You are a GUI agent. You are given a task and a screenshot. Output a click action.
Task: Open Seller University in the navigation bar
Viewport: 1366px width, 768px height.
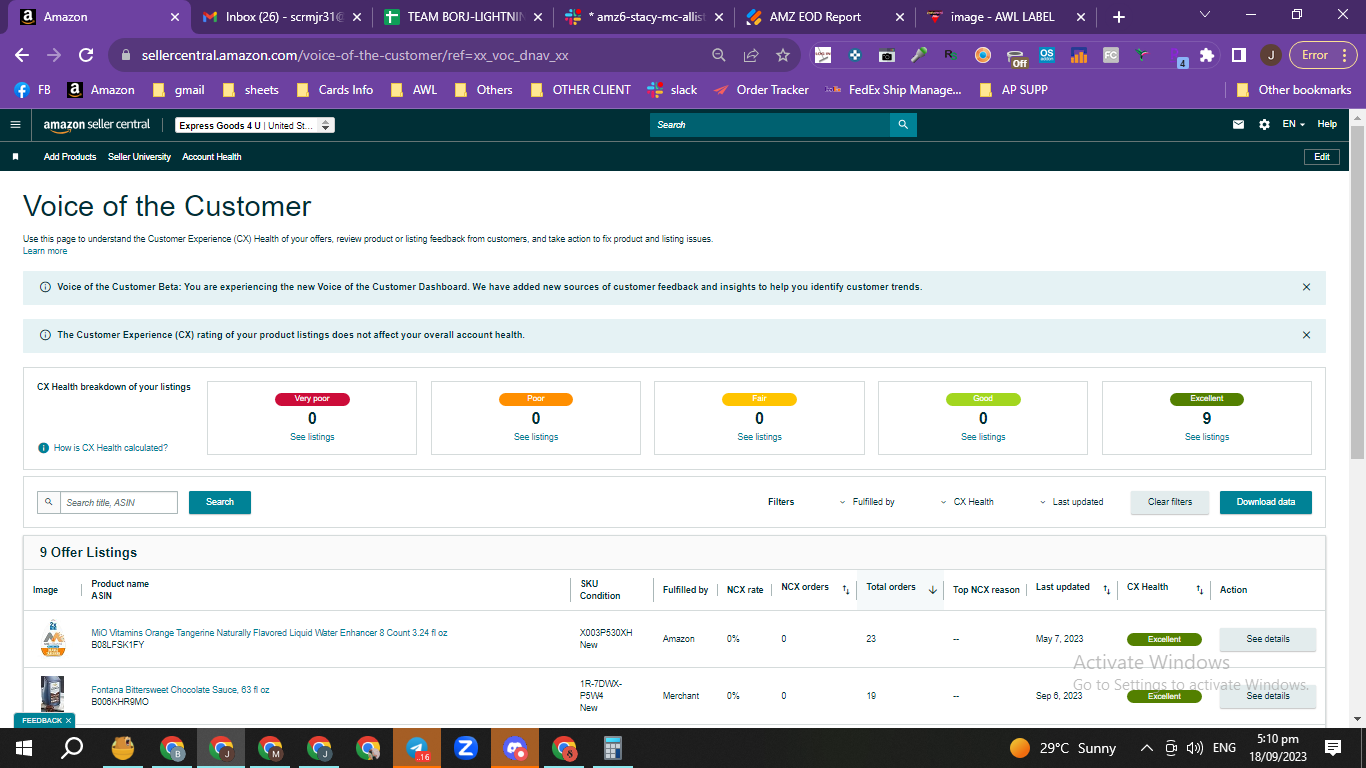click(139, 157)
